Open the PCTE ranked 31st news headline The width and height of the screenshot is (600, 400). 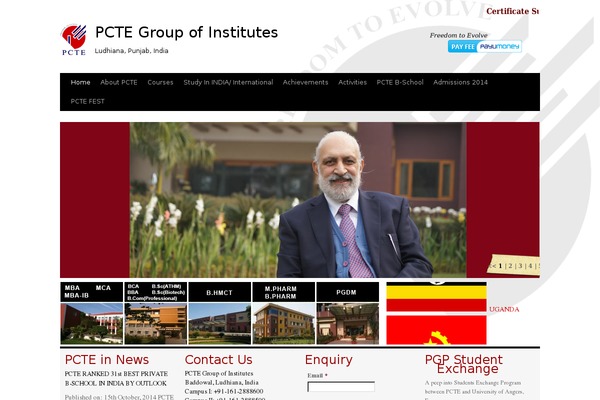116,378
